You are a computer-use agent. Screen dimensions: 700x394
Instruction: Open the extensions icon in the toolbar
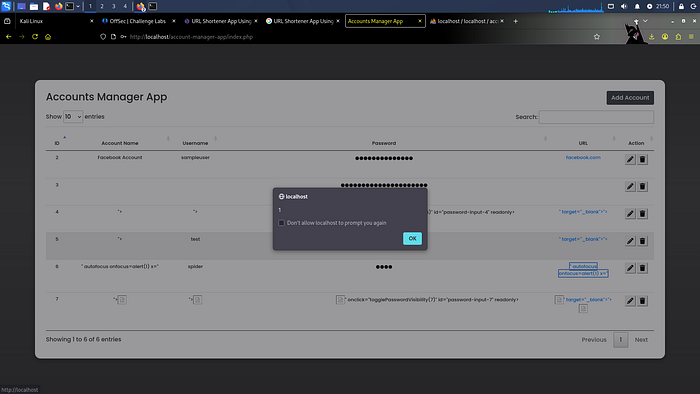click(x=678, y=37)
